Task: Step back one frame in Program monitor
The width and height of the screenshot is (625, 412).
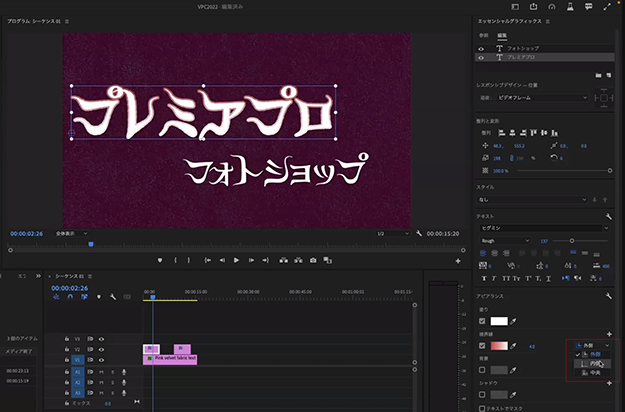Action: (222, 260)
